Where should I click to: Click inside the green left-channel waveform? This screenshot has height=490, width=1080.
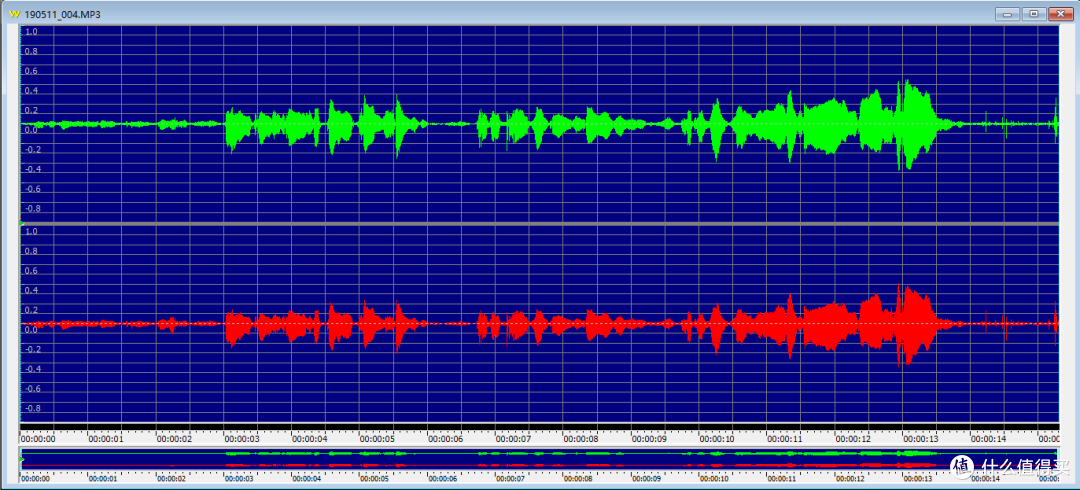click(x=540, y=124)
